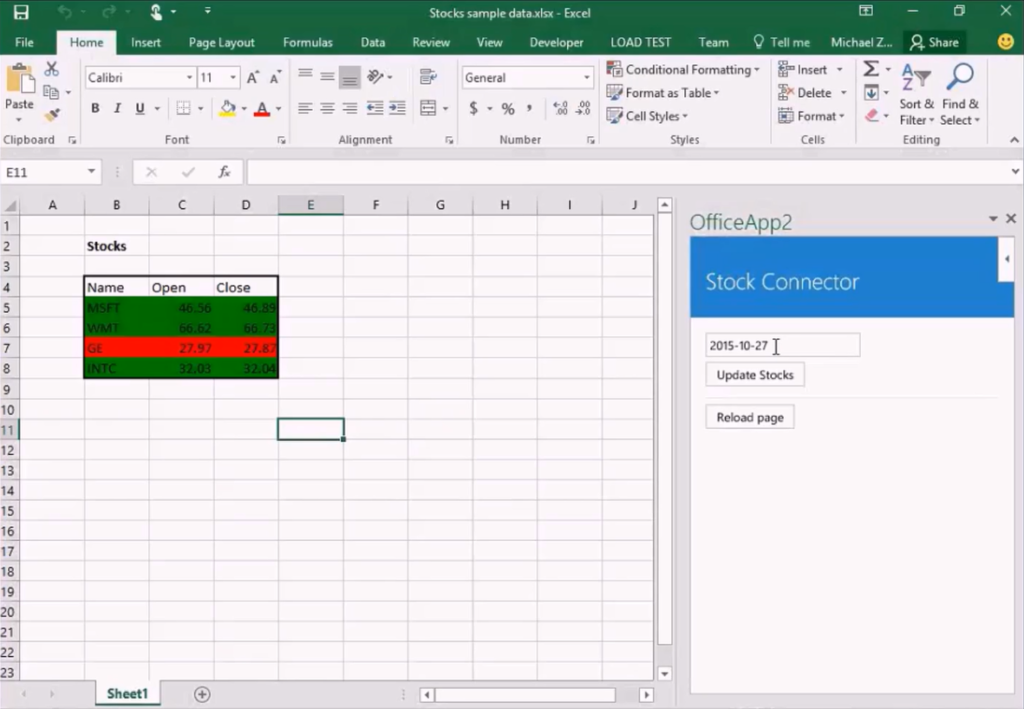1024x709 pixels.
Task: Toggle Align Left button
Action: [305, 108]
